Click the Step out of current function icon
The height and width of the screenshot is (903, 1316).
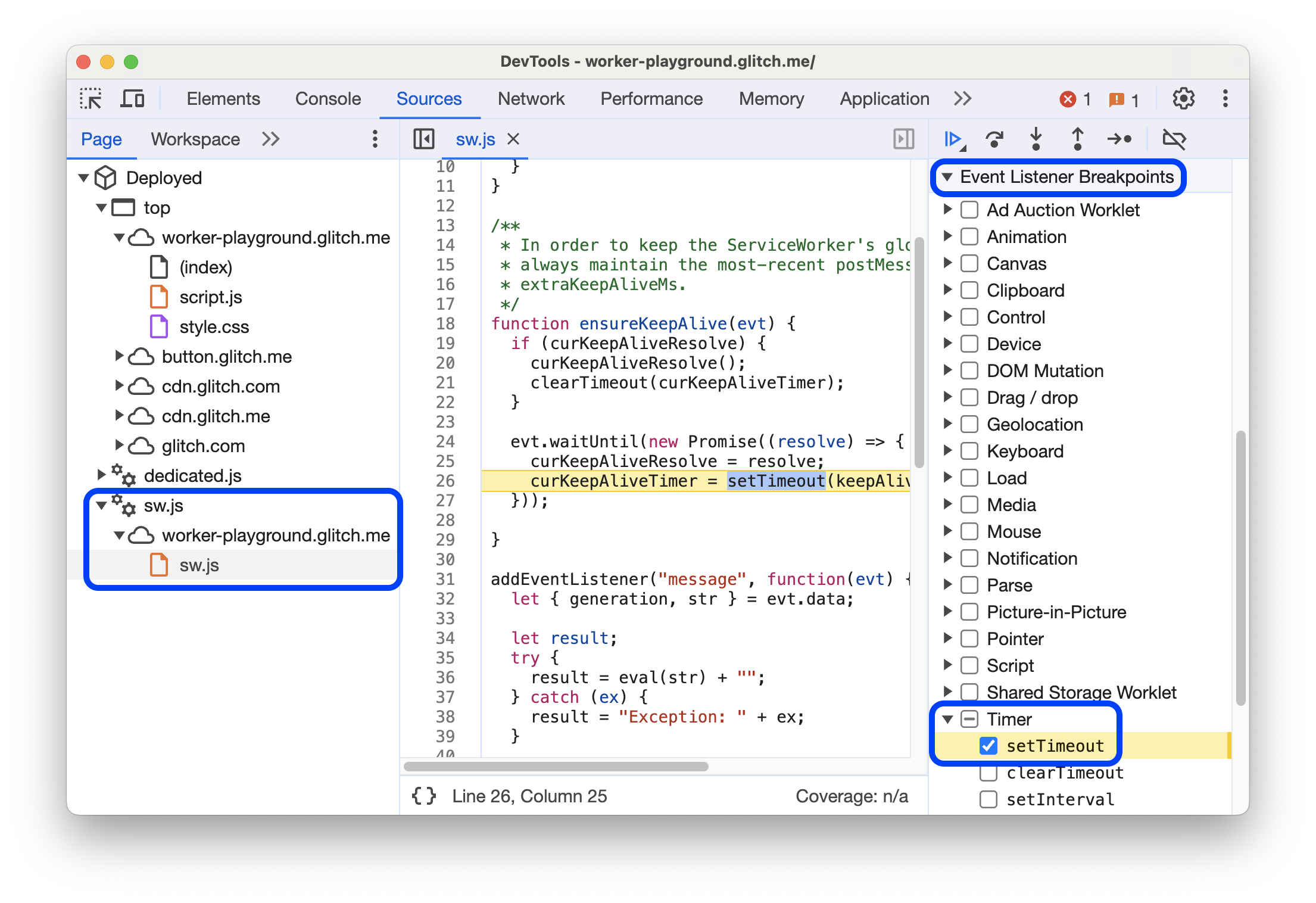pyautogui.click(x=1075, y=140)
